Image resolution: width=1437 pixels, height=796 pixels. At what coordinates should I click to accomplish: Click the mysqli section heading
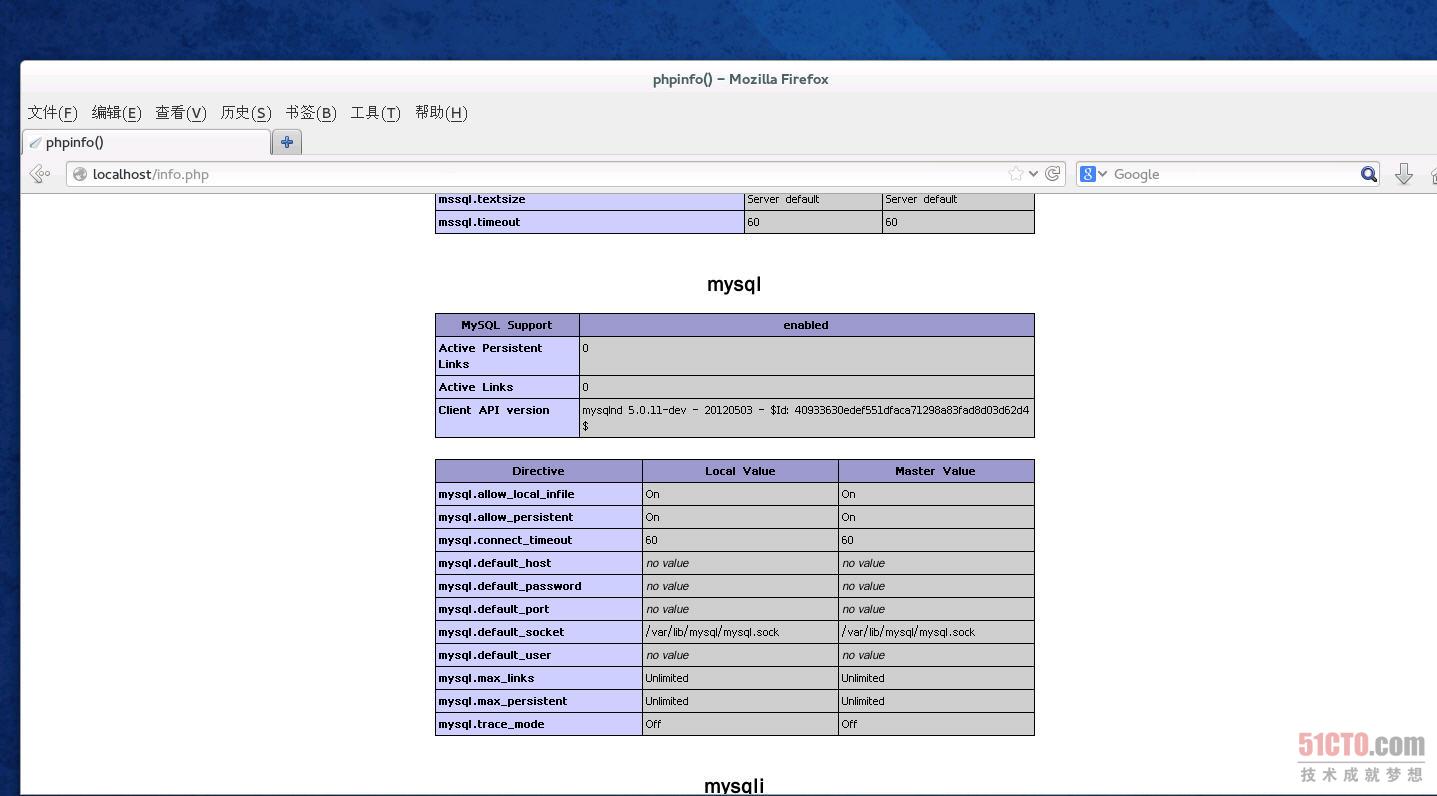click(x=734, y=786)
